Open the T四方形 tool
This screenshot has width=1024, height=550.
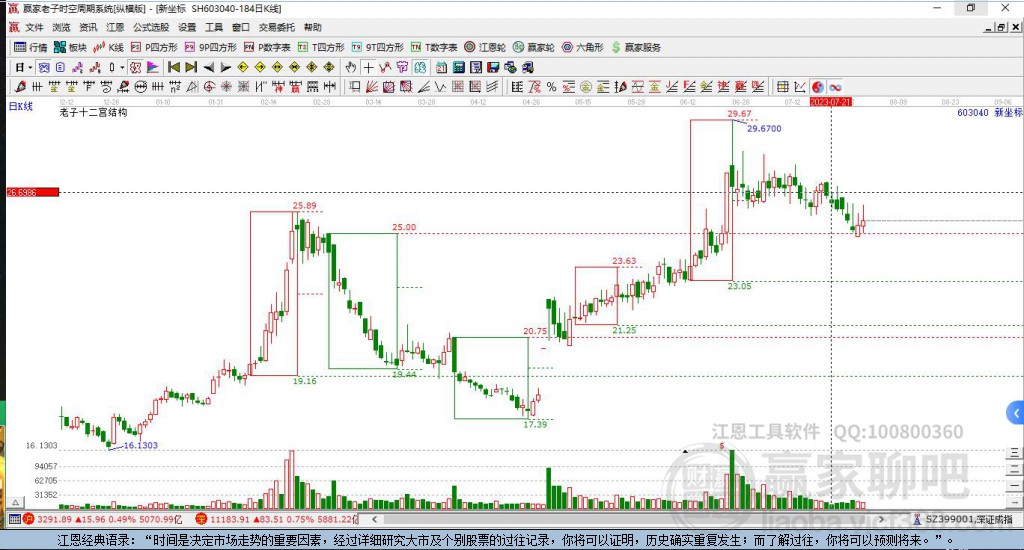pyautogui.click(x=321, y=47)
